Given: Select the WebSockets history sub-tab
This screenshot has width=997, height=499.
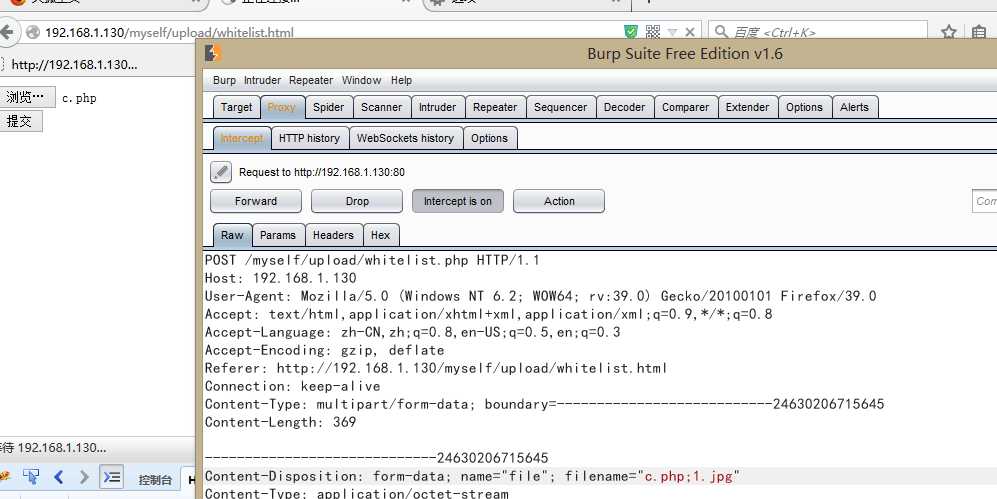Looking at the screenshot, I should (405, 138).
